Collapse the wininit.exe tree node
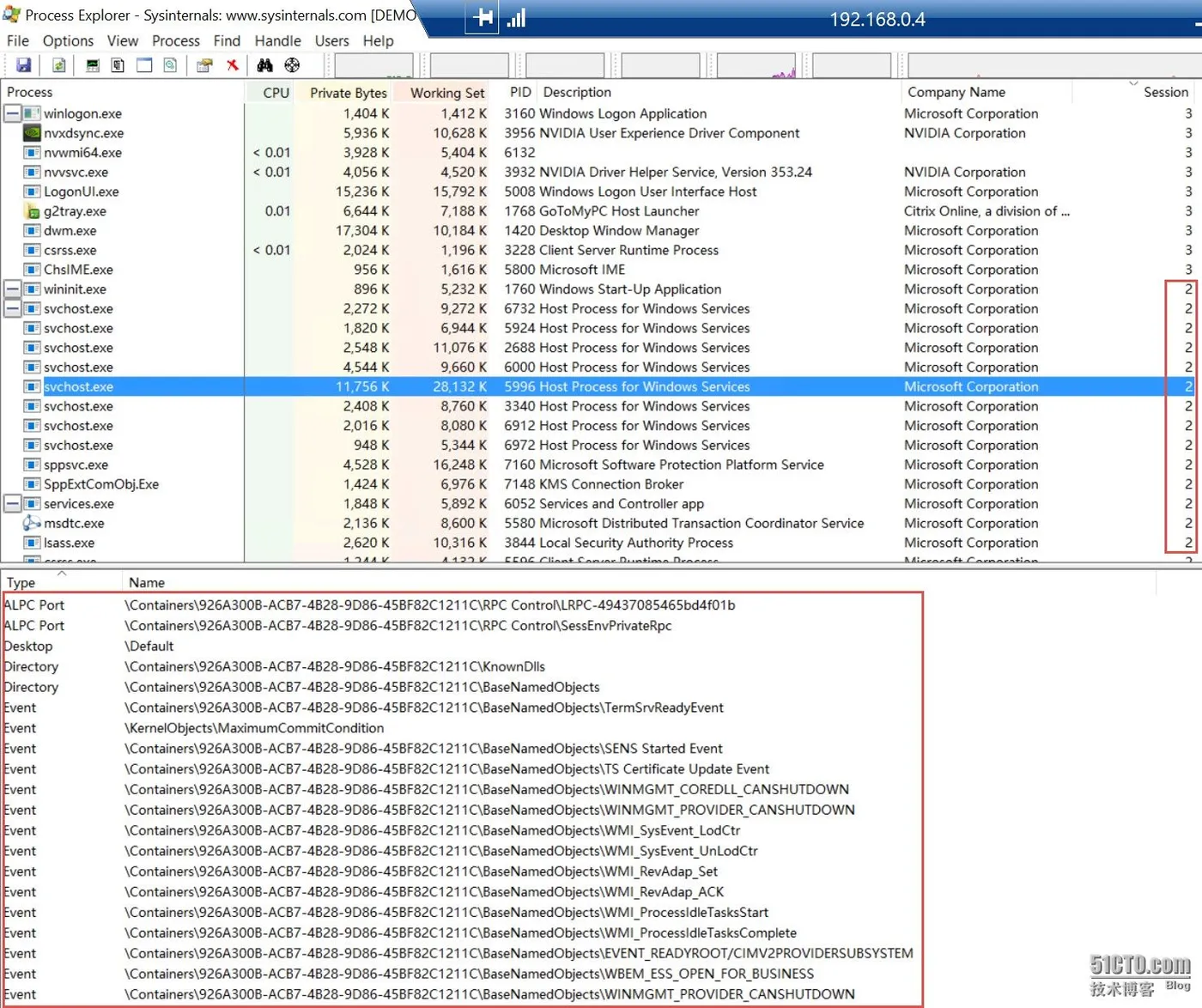1202x1008 pixels. tap(12, 289)
